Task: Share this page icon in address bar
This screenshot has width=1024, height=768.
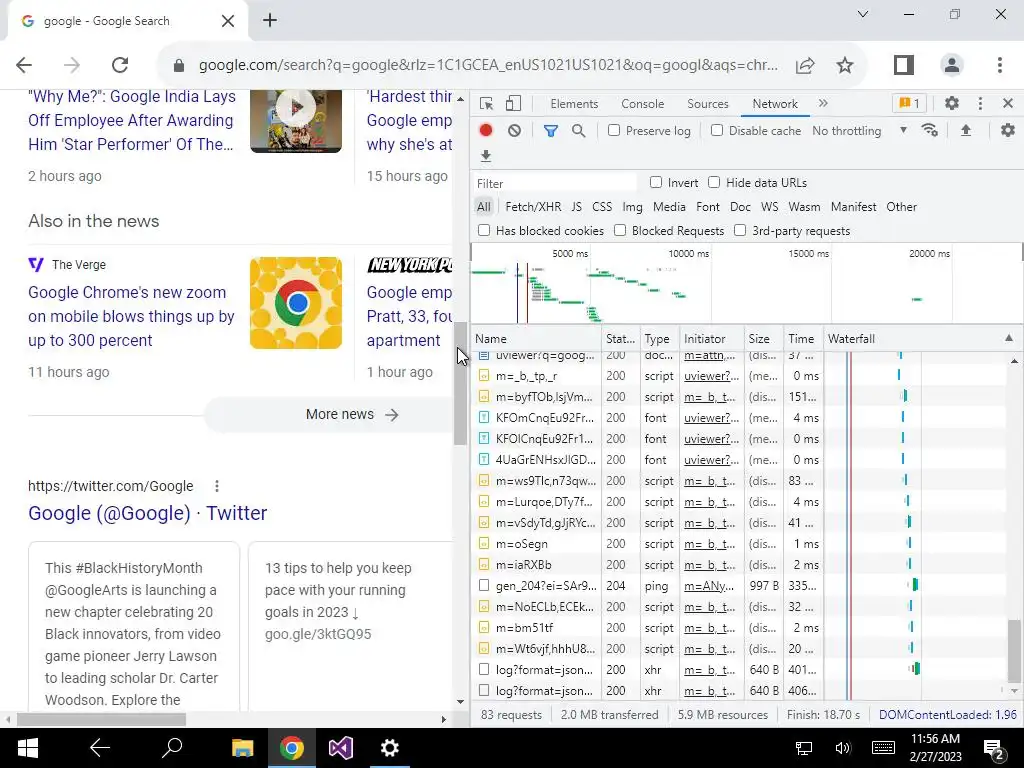Action: [x=805, y=65]
